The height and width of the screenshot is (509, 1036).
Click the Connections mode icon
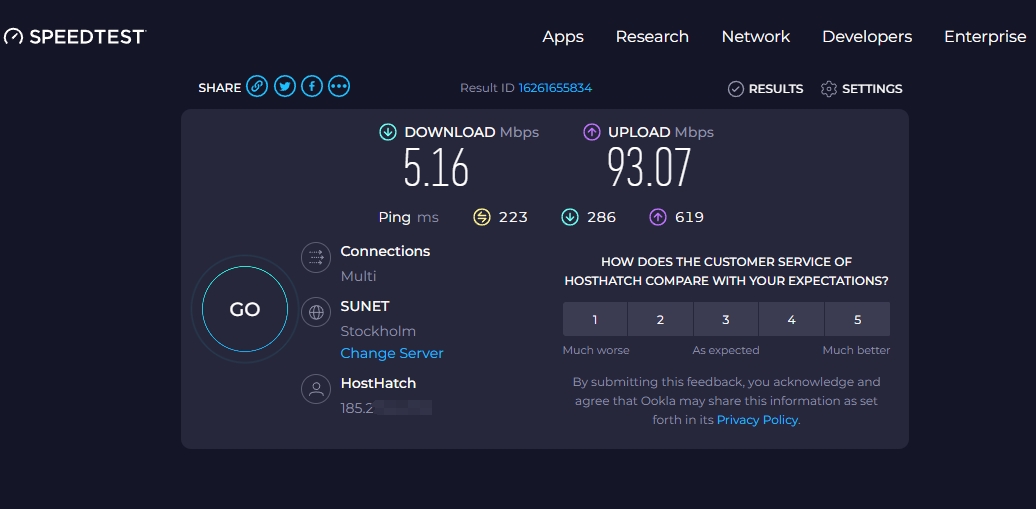tap(316, 258)
